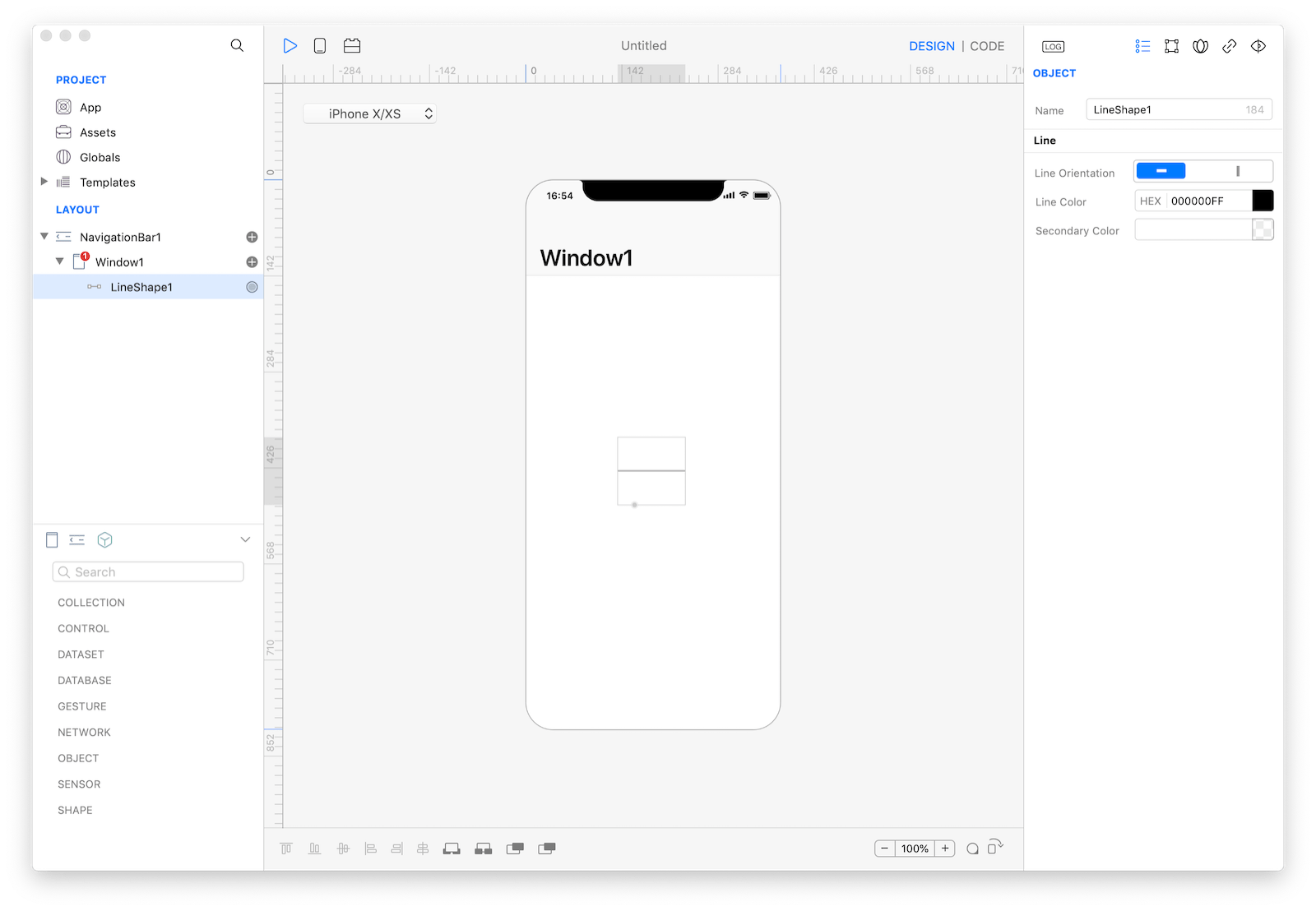Click the group objects icon
Image resolution: width=1316 pixels, height=911 pixels.
click(x=452, y=849)
